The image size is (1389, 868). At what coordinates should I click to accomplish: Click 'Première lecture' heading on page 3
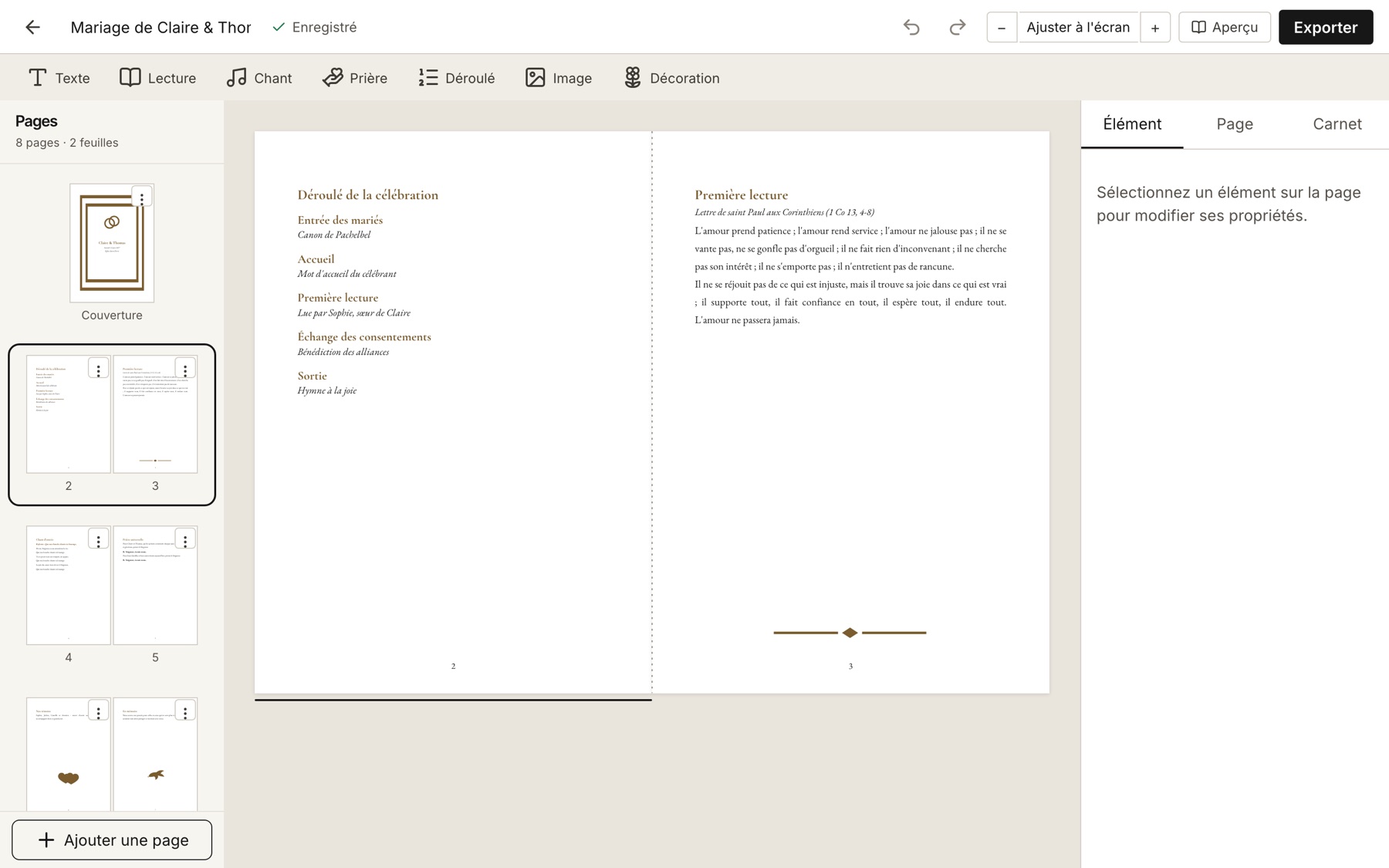click(x=741, y=195)
